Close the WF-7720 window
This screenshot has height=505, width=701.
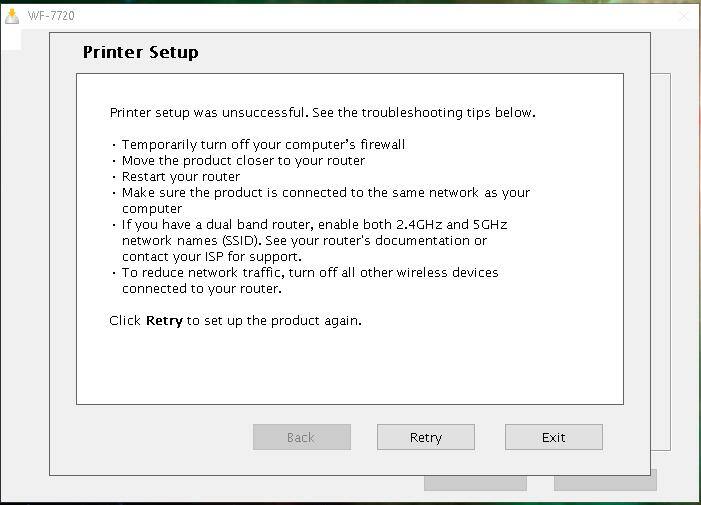point(683,16)
